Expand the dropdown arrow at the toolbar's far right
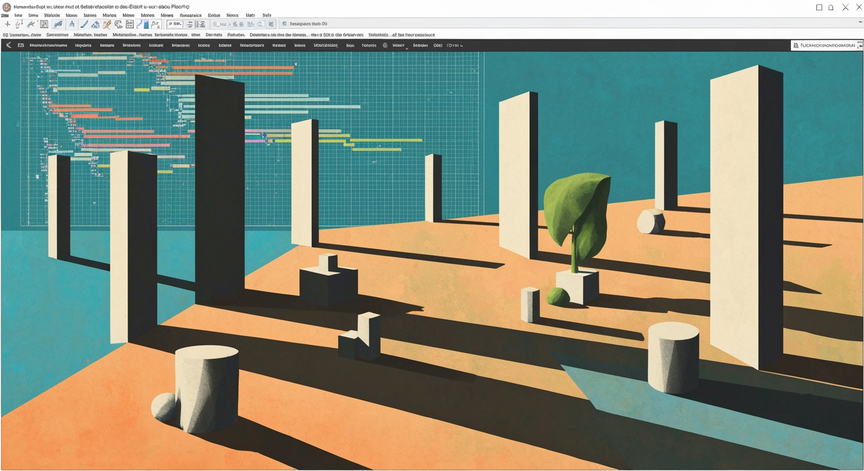Screen dimensions: 864x471 point(860,23)
